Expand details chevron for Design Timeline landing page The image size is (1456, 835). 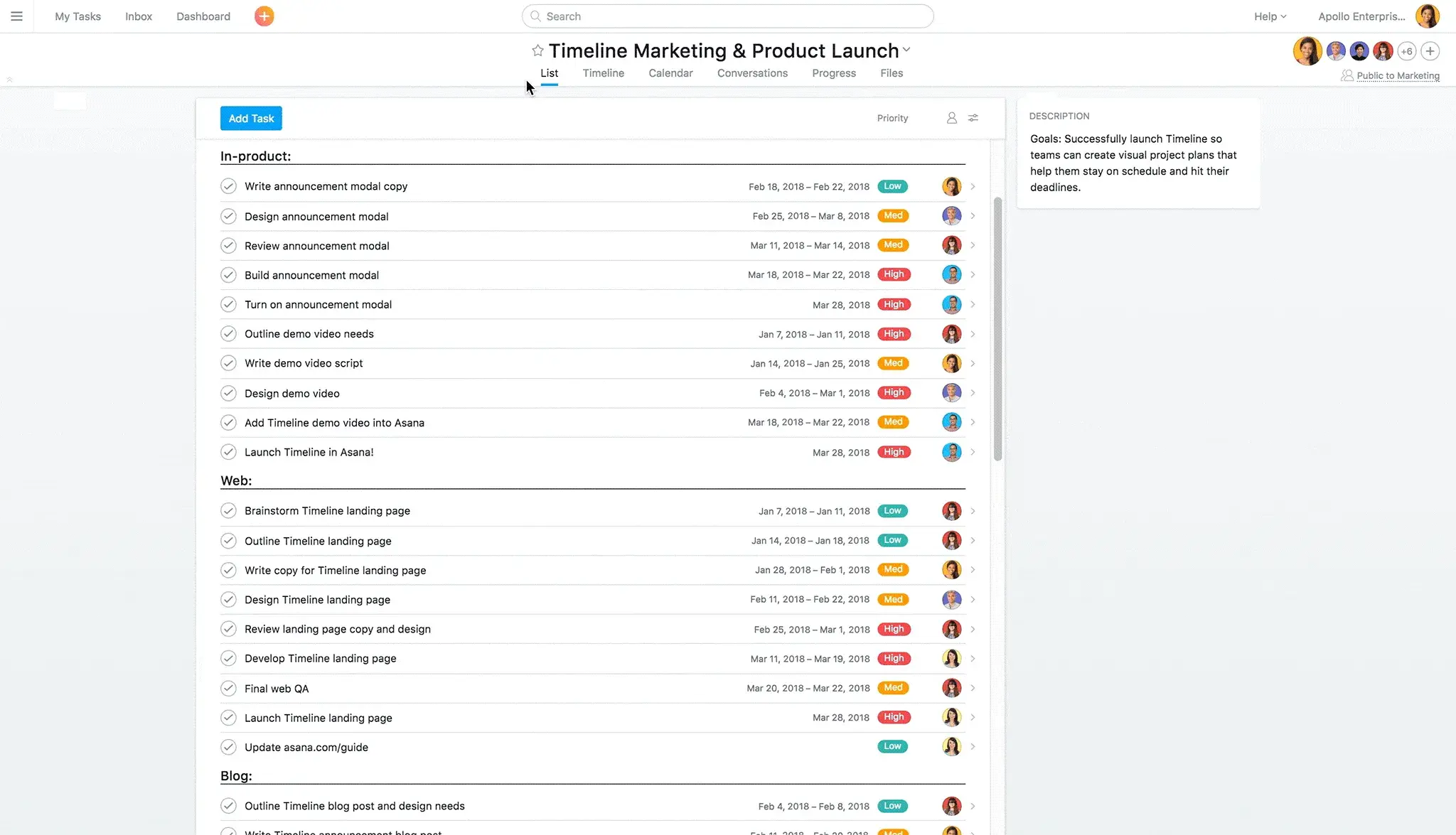[x=973, y=599]
